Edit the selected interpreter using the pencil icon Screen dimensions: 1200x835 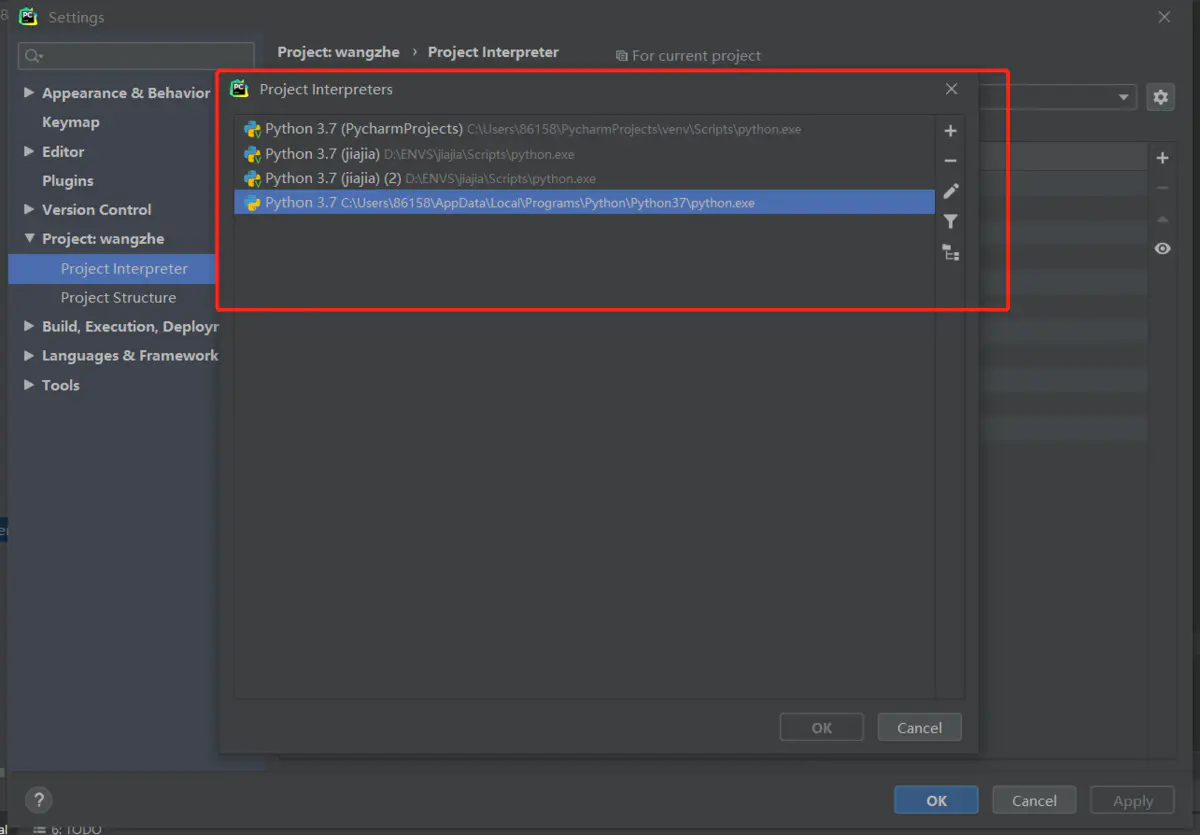tap(950, 191)
